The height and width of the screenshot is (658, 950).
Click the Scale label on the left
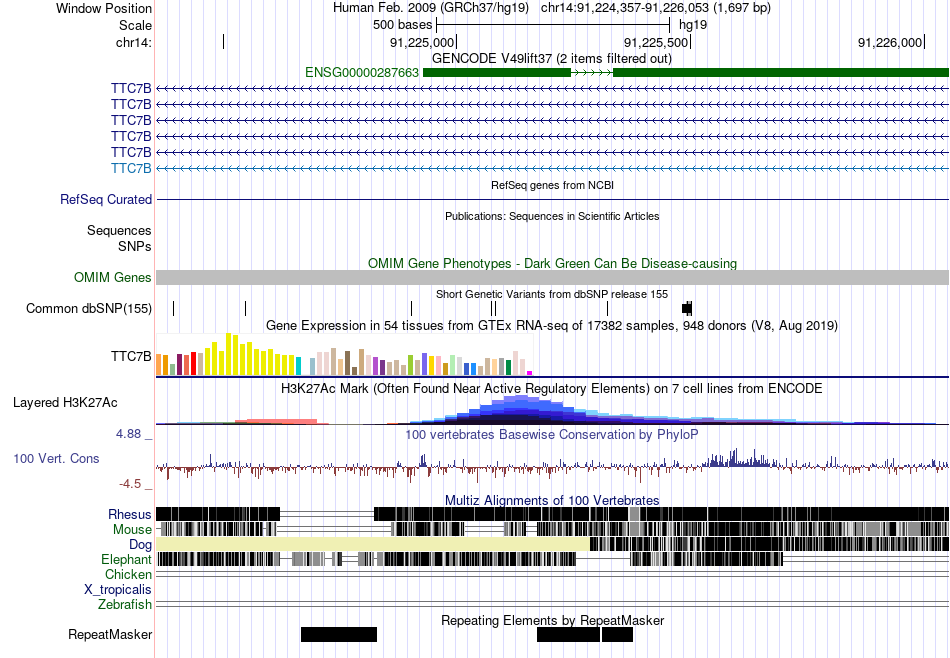[x=135, y=25]
